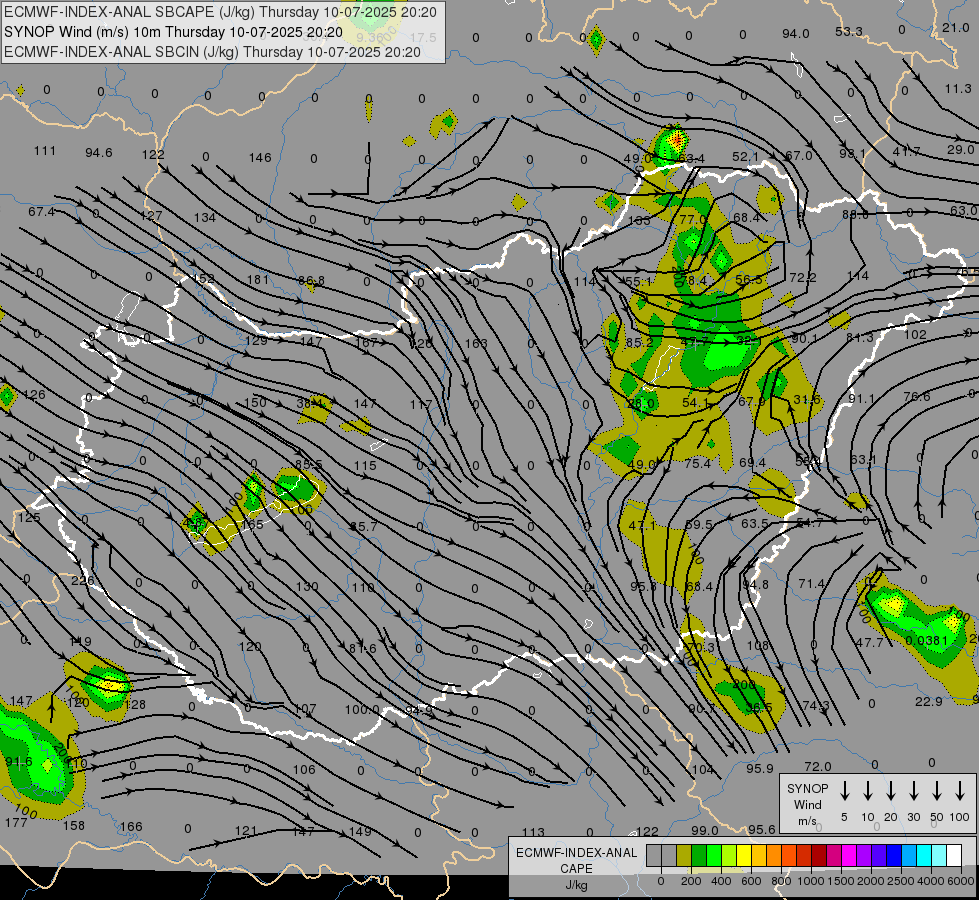Click the 72.0 value on the map
The height and width of the screenshot is (900, 979).
coord(817,766)
